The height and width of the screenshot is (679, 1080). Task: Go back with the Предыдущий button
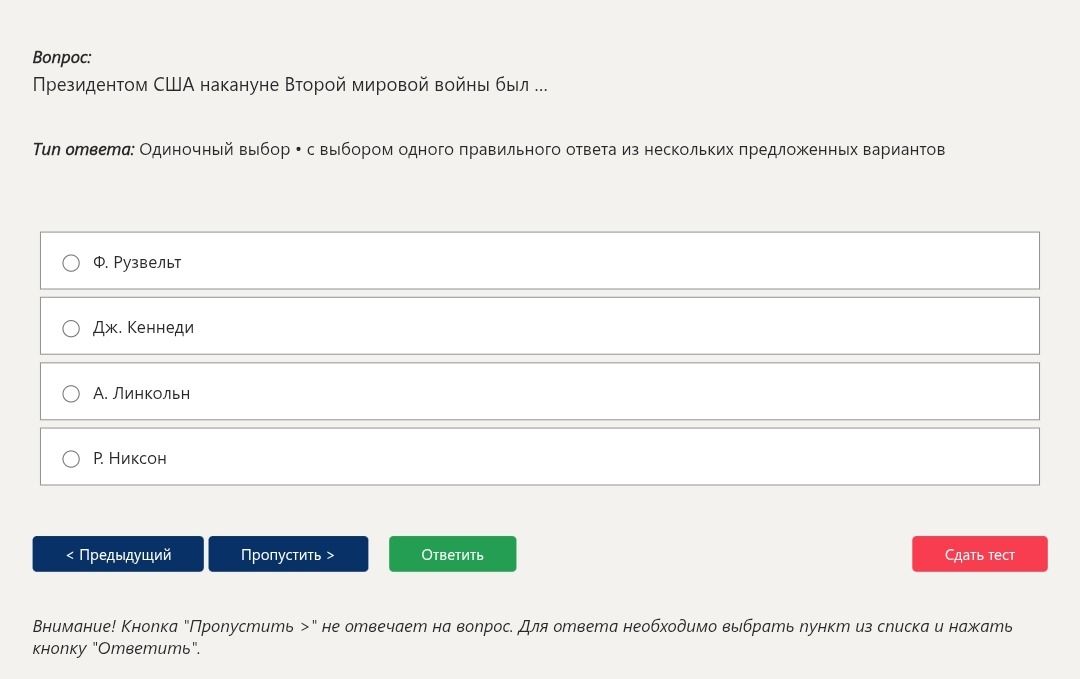click(118, 554)
